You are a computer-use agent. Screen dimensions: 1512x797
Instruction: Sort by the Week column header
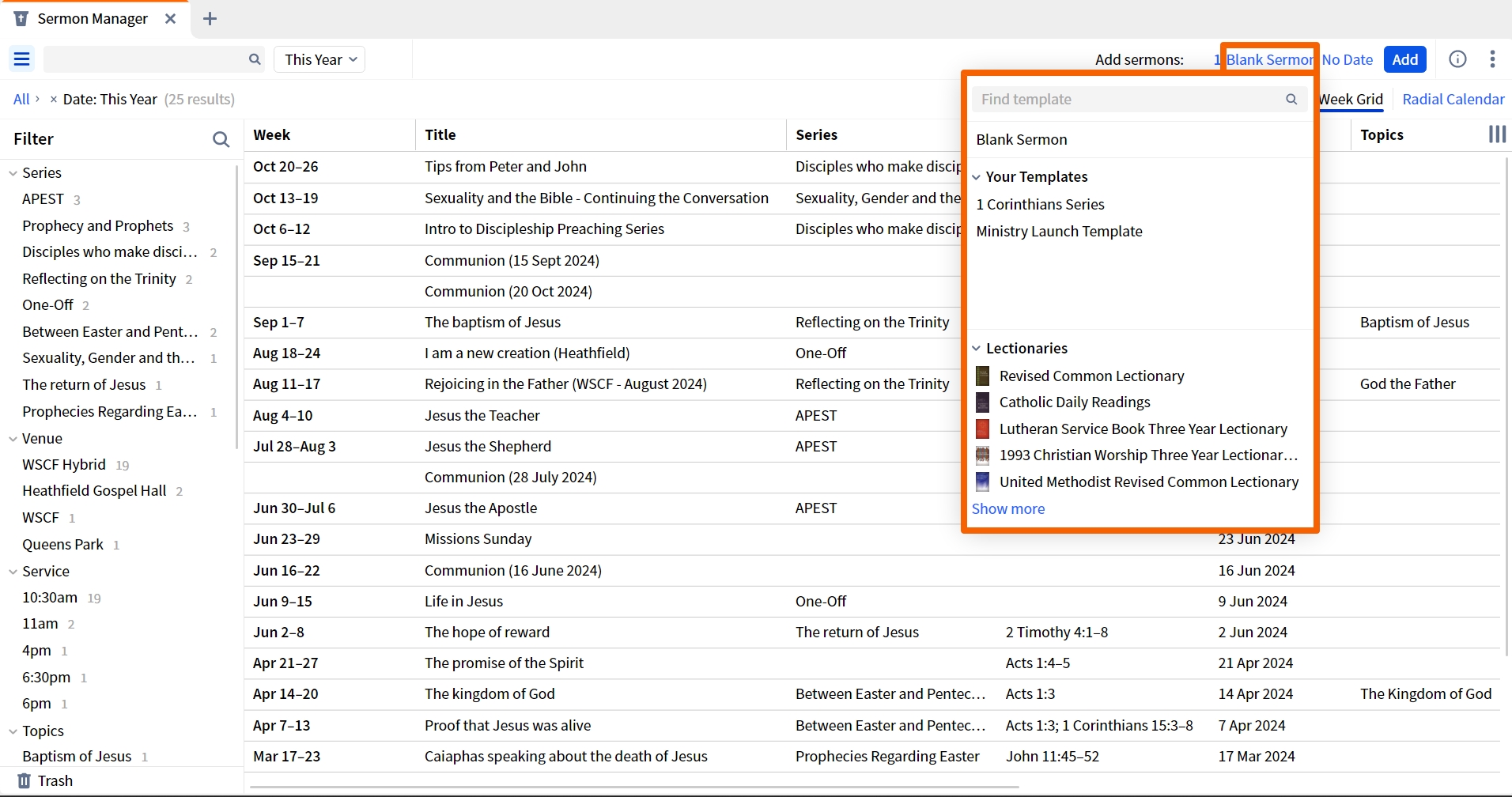point(271,135)
